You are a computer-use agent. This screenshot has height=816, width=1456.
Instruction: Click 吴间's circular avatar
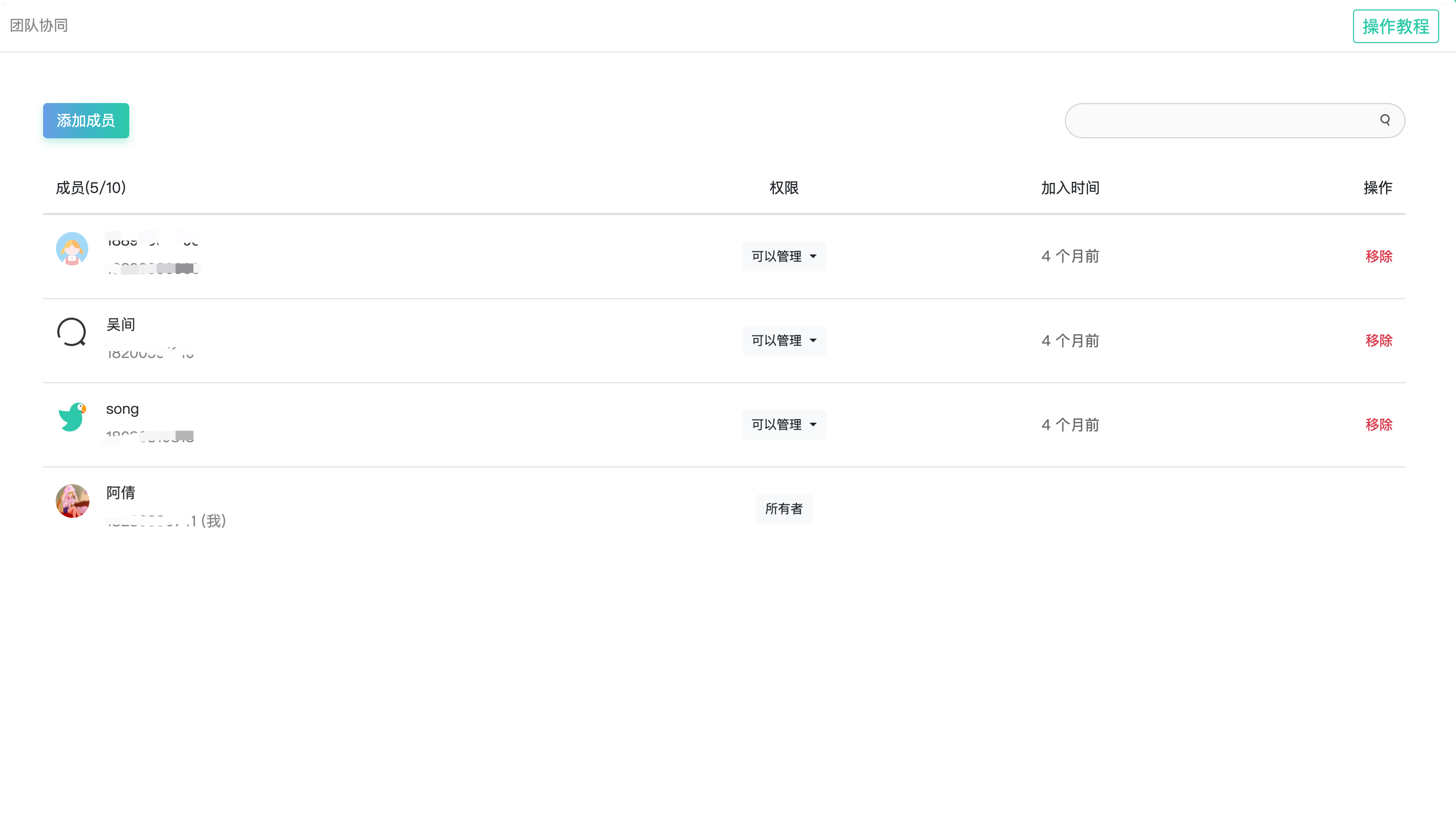[x=71, y=332]
